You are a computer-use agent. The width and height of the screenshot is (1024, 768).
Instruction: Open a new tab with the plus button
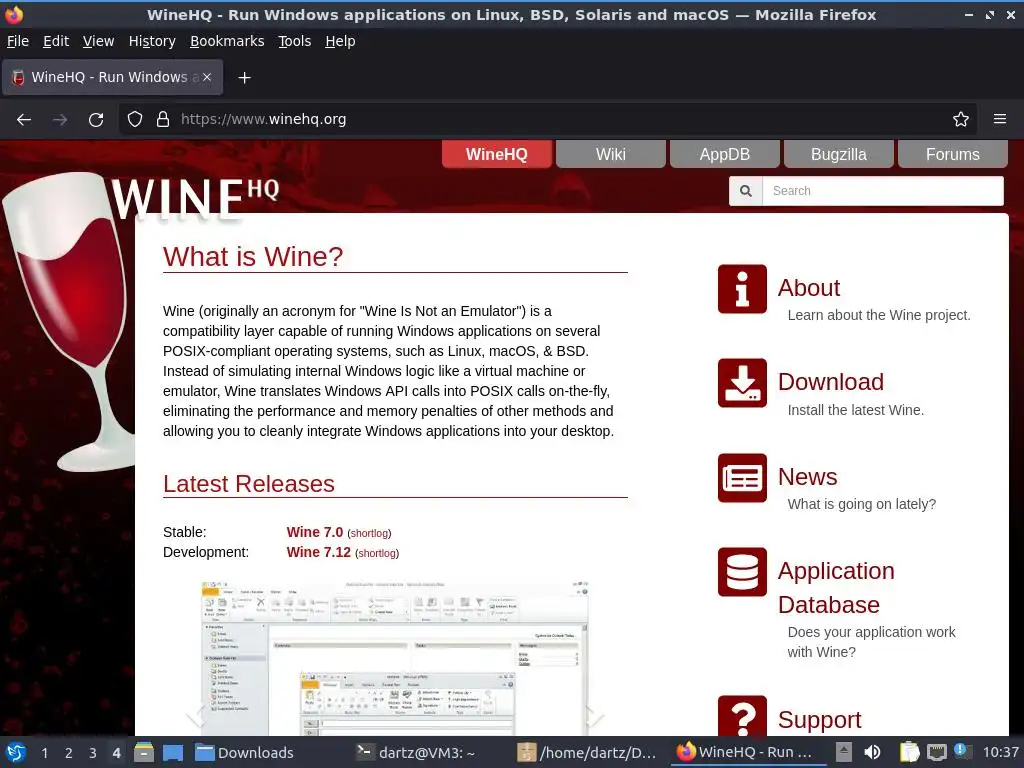click(x=244, y=78)
